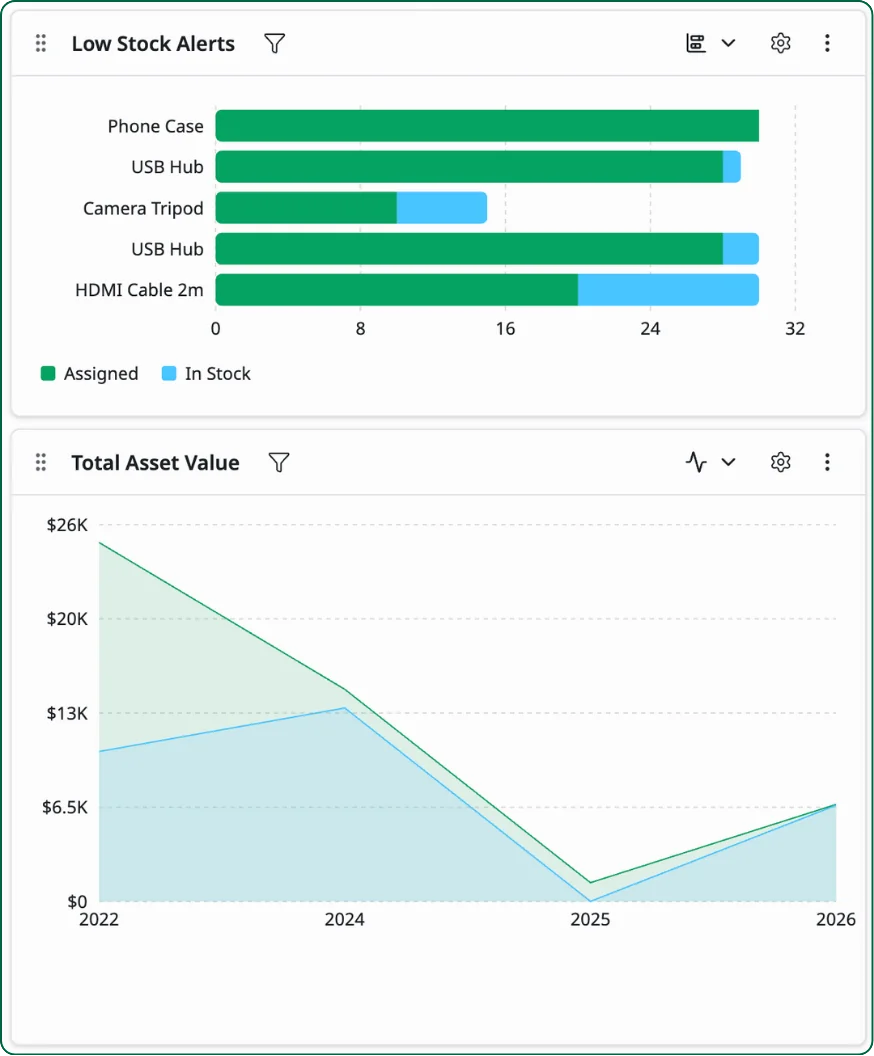Open more options menu for Low Stock Alerts

tap(827, 43)
